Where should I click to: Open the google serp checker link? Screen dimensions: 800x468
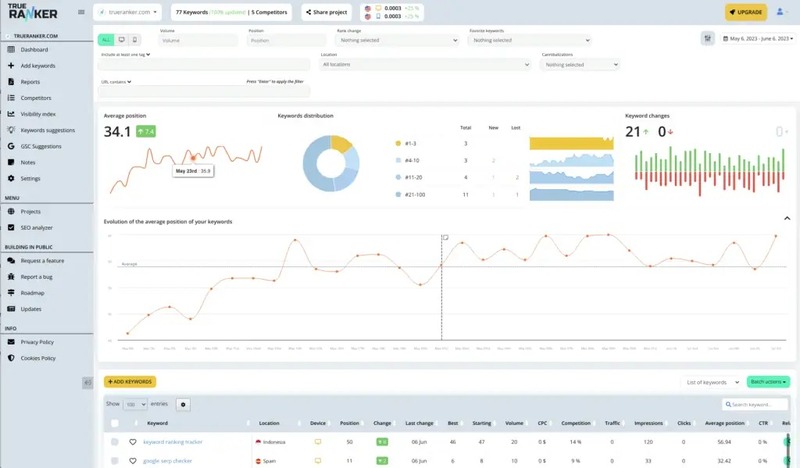[x=167, y=461]
